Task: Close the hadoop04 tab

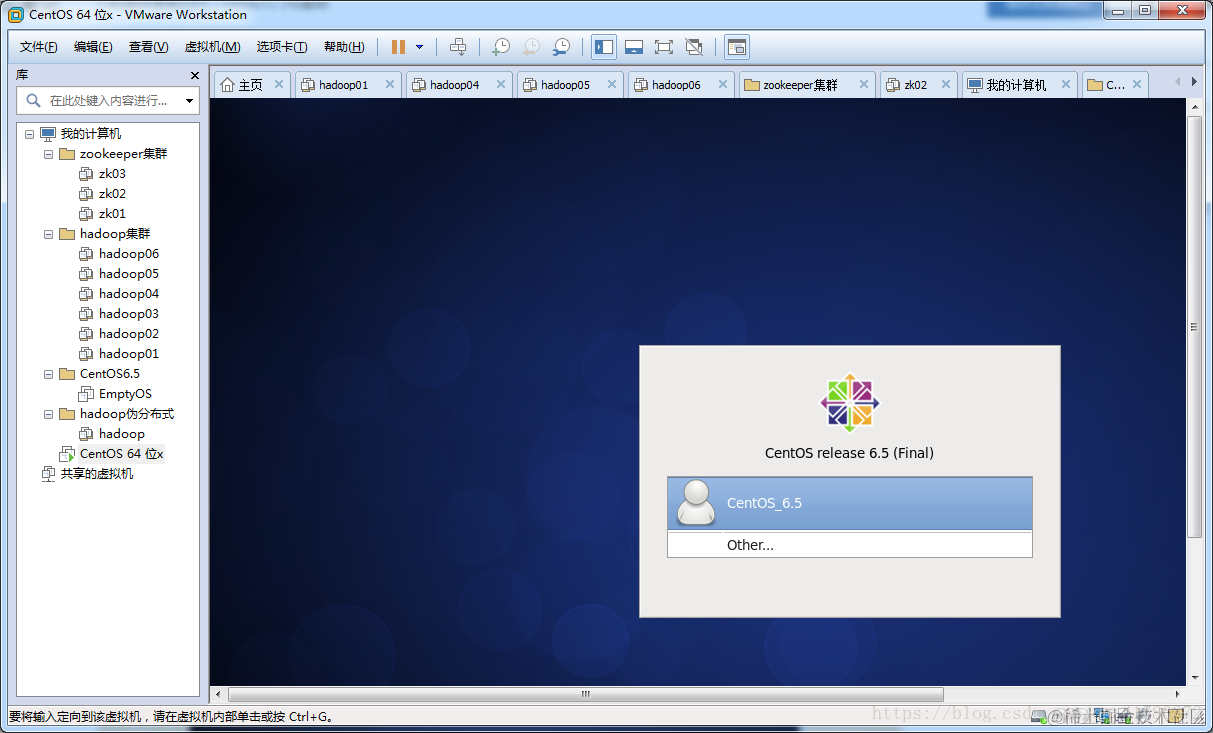Action: (501, 85)
